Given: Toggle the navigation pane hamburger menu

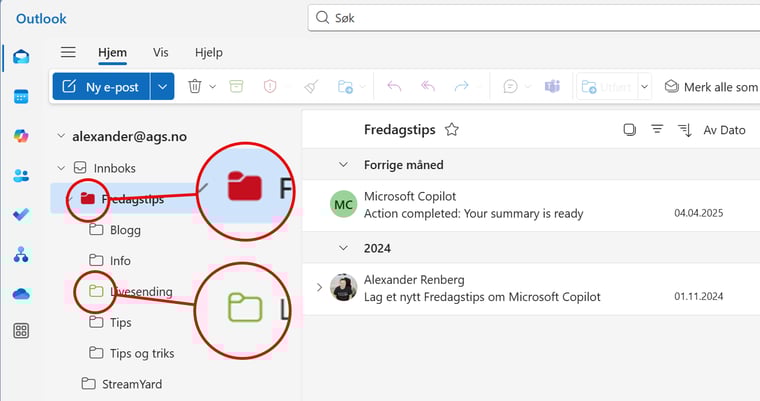Looking at the screenshot, I should pos(68,52).
